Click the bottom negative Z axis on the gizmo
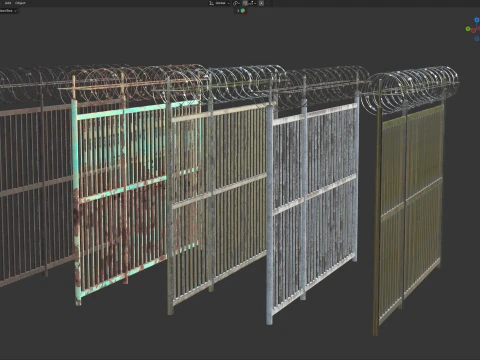 coord(477,39)
